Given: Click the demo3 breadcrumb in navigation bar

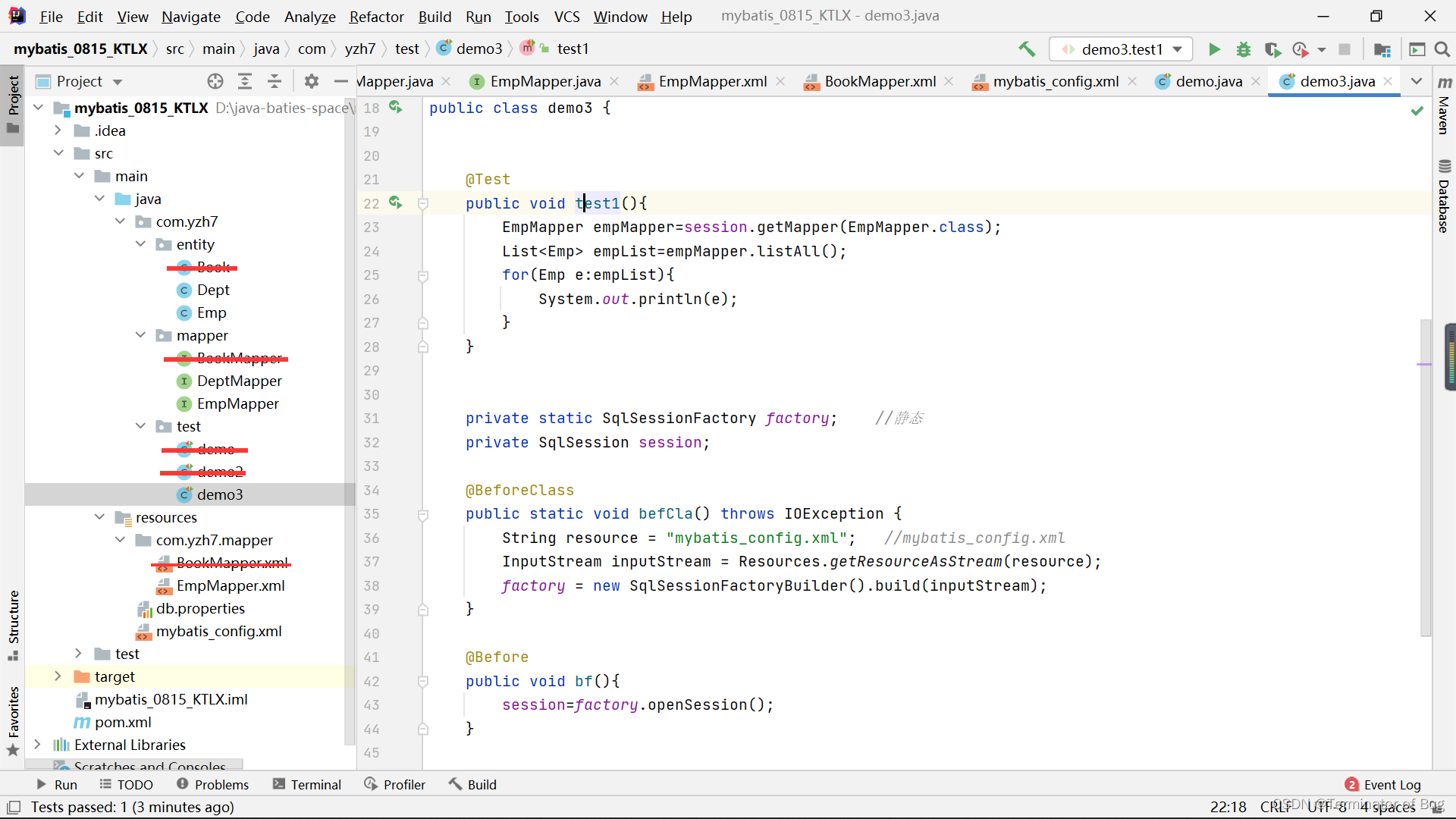Looking at the screenshot, I should click(470, 49).
